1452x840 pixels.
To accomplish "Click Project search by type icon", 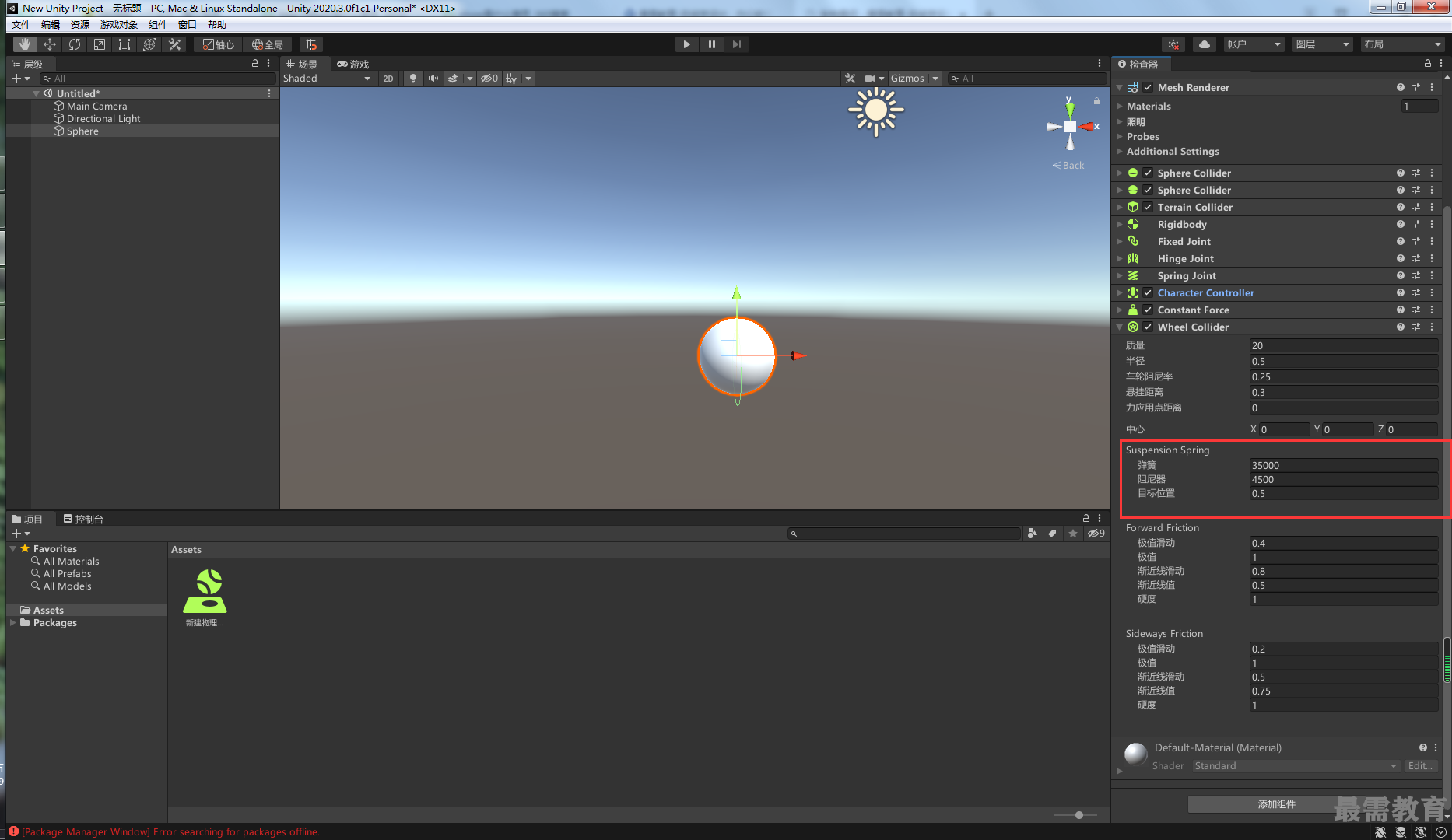I will 1032,533.
